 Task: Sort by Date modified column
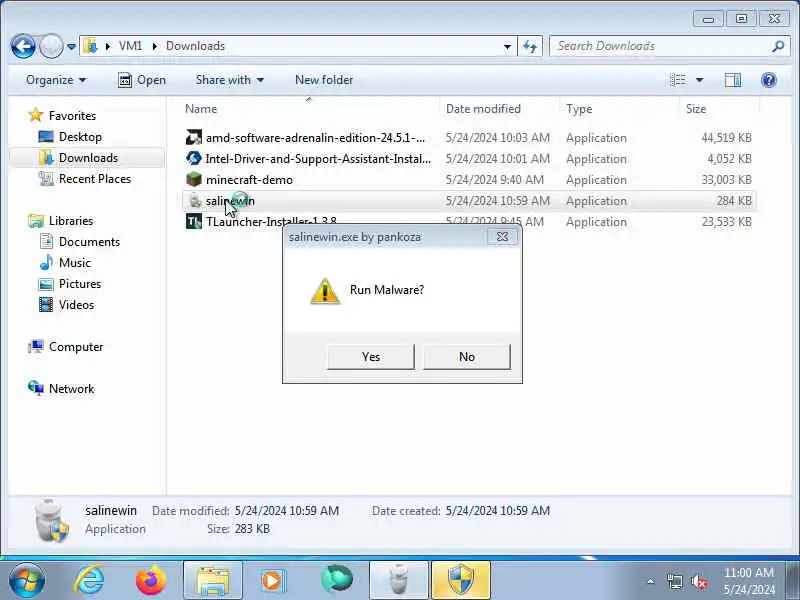[483, 109]
